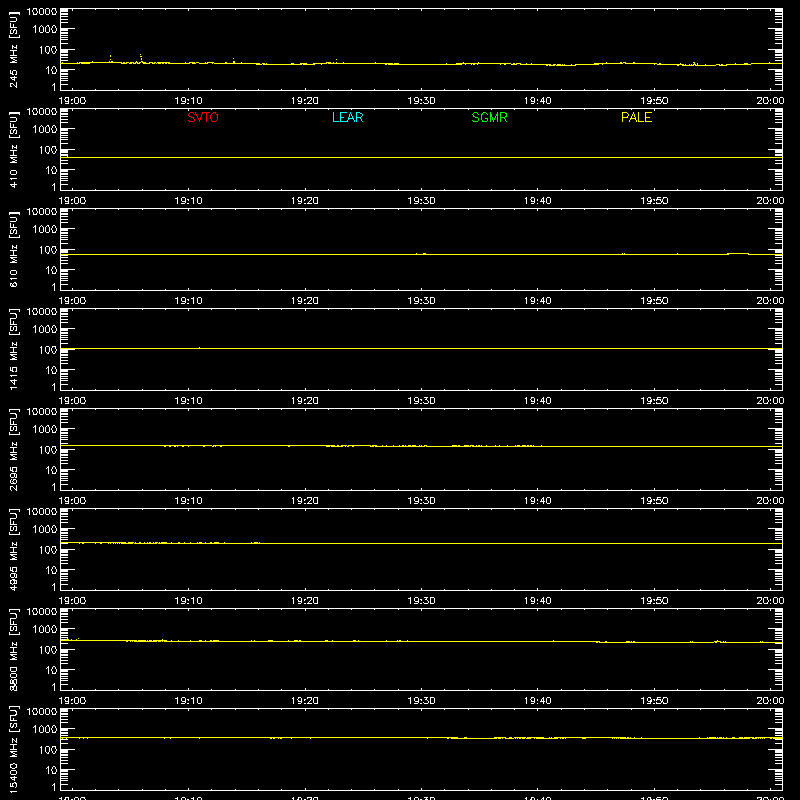
Task: Click 19:00 tick under the 410 MHz plot
Action: coord(72,201)
